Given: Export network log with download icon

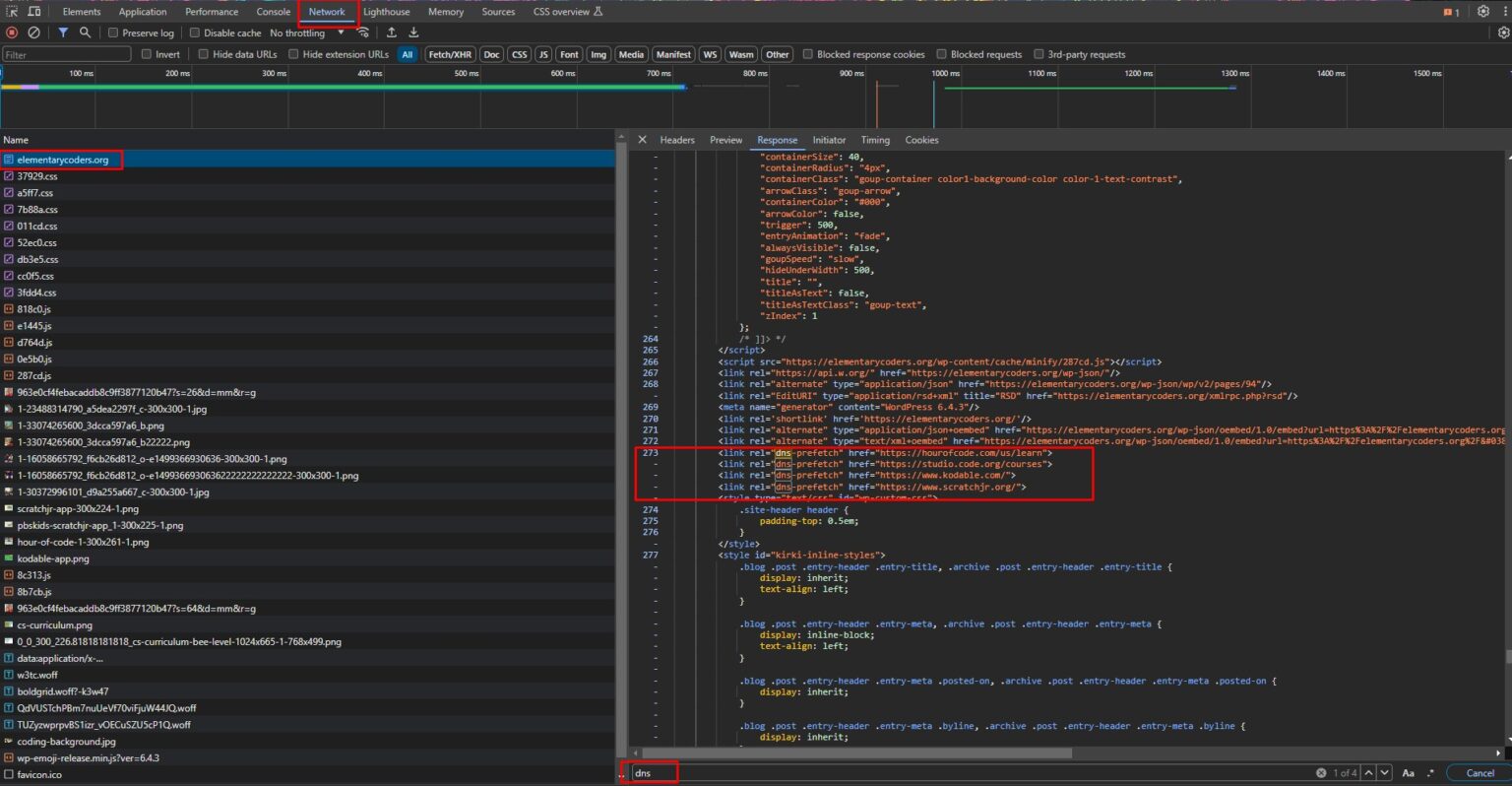Looking at the screenshot, I should tap(413, 33).
